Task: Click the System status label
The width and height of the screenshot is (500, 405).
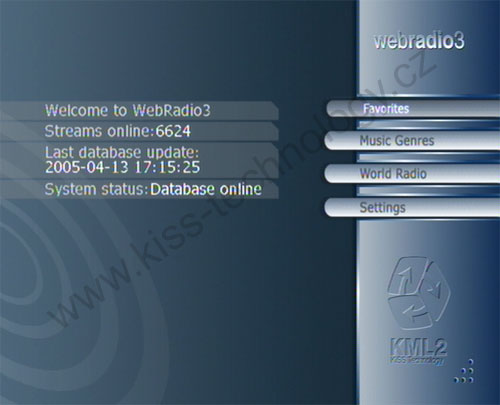Action: tap(96, 189)
